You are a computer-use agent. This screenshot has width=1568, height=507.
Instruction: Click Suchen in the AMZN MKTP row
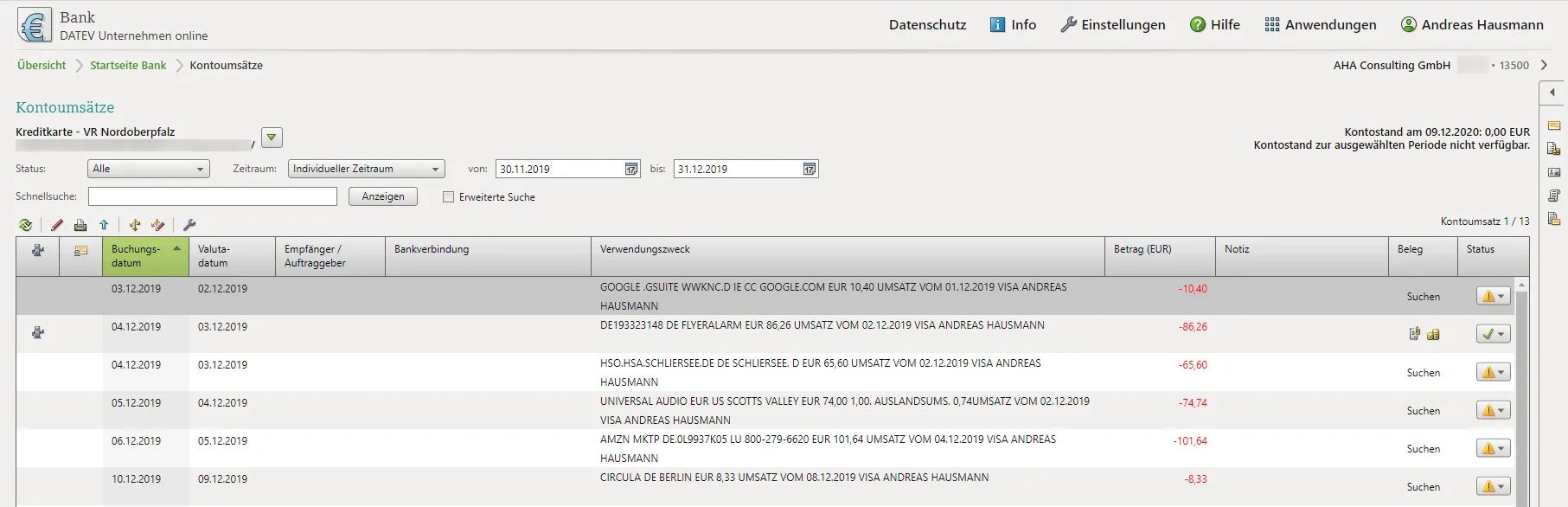coord(1424,449)
